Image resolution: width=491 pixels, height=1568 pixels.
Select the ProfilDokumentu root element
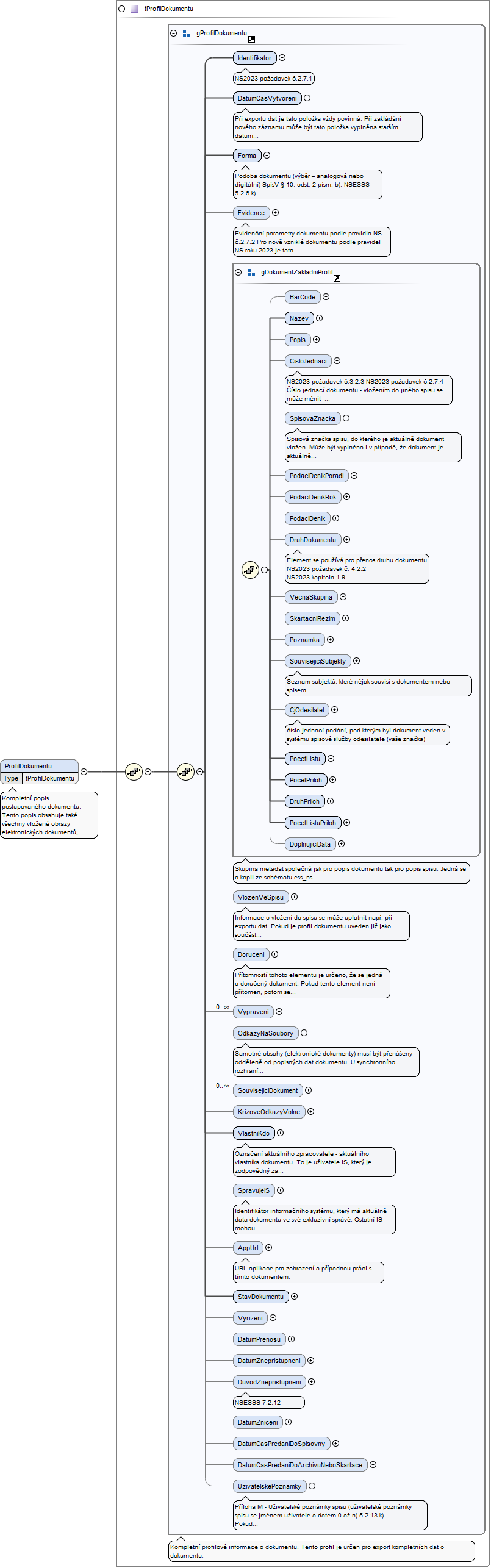click(x=40, y=766)
